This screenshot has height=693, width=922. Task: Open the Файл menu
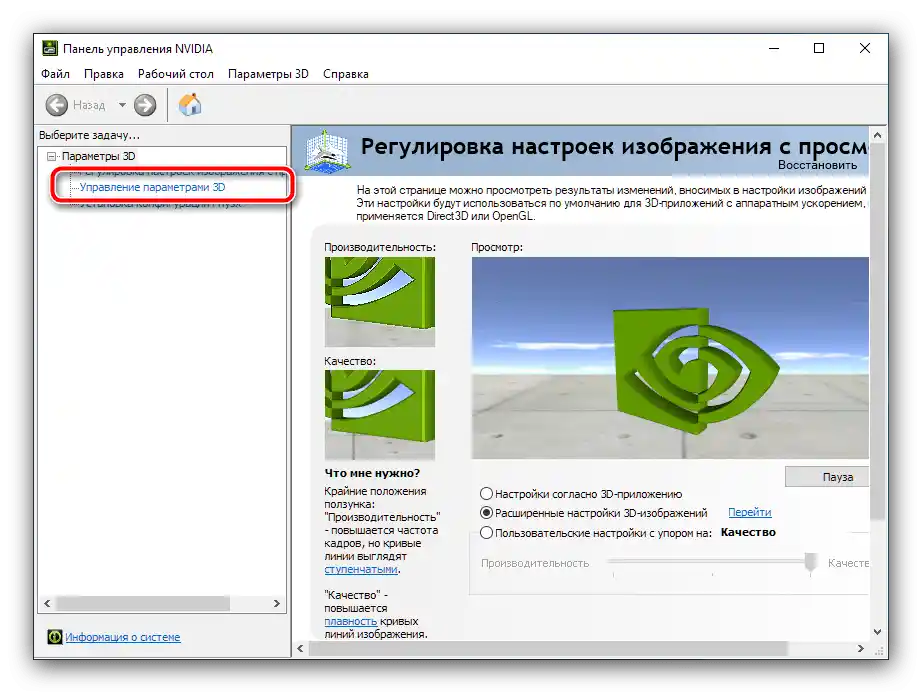pos(55,74)
